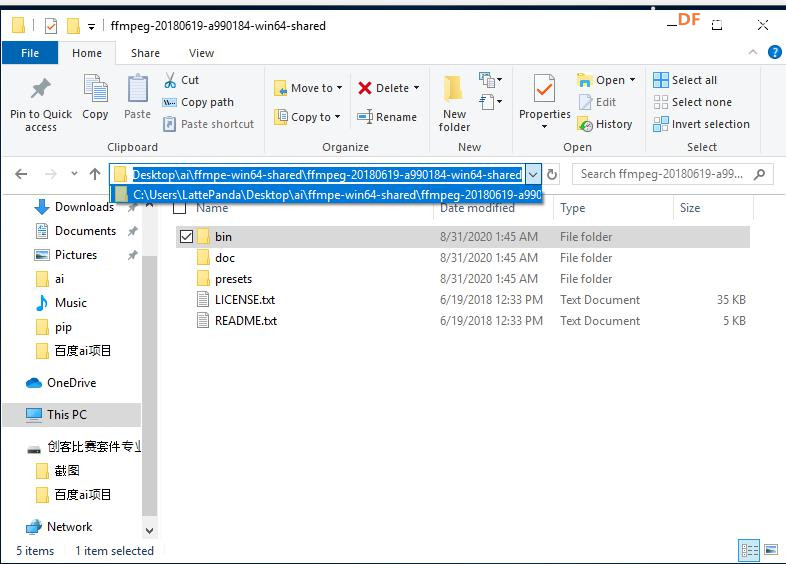
Task: Switch to Large icons view
Action: 771,550
